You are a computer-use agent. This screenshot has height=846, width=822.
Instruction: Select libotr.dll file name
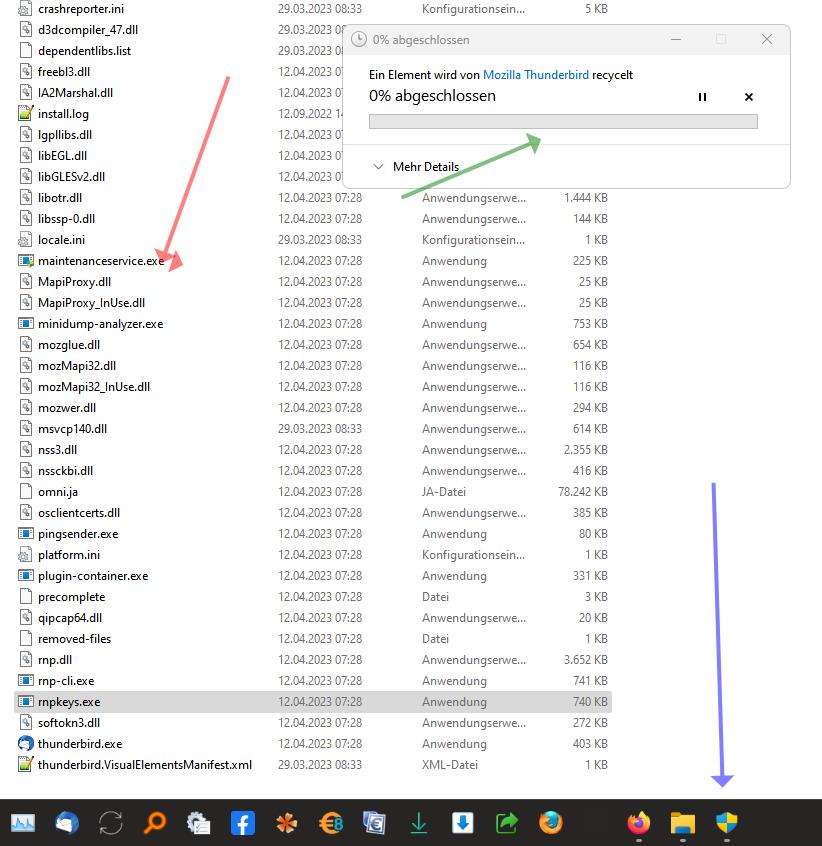[60, 198]
